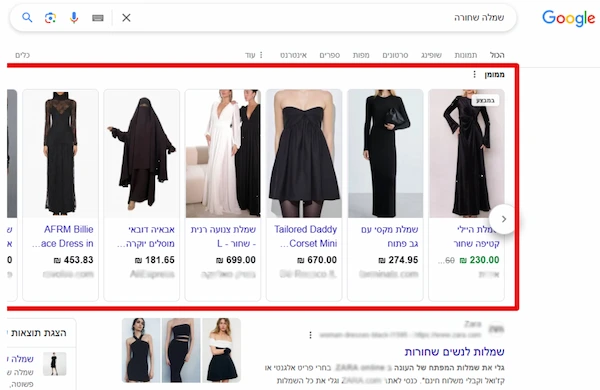Image resolution: width=600 pixels, height=390 pixels.
Task: Click the green ₪ 230.00 sale price
Action: pos(479,260)
